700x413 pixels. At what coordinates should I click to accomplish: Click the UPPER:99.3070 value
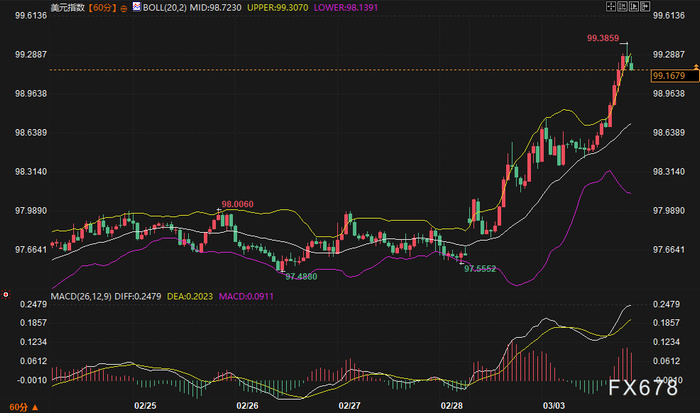(x=277, y=8)
